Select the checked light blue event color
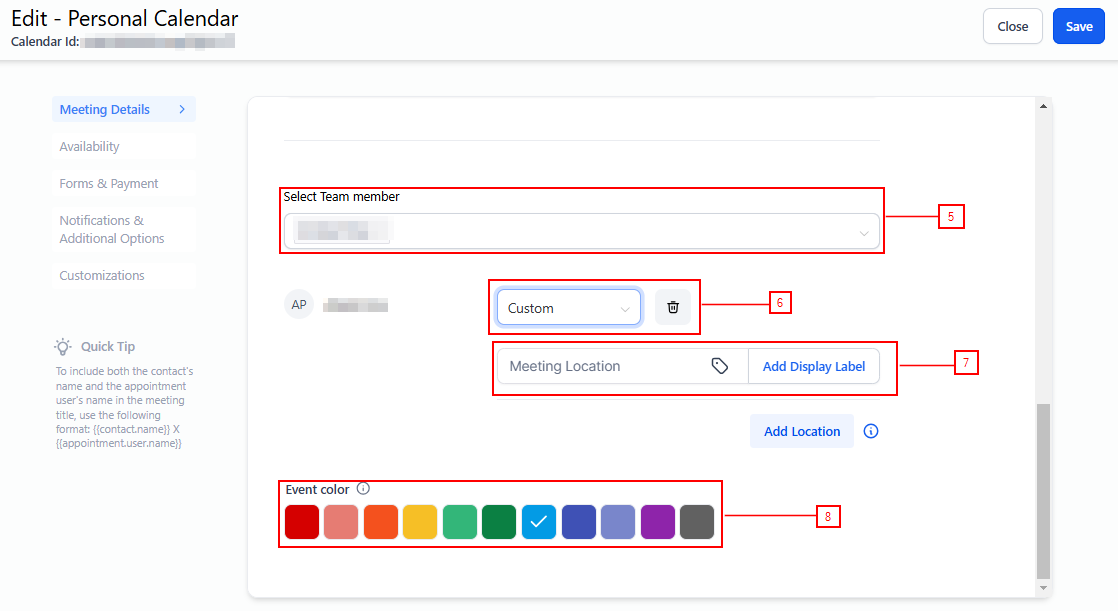Viewport: 1118px width, 611px height. [539, 522]
